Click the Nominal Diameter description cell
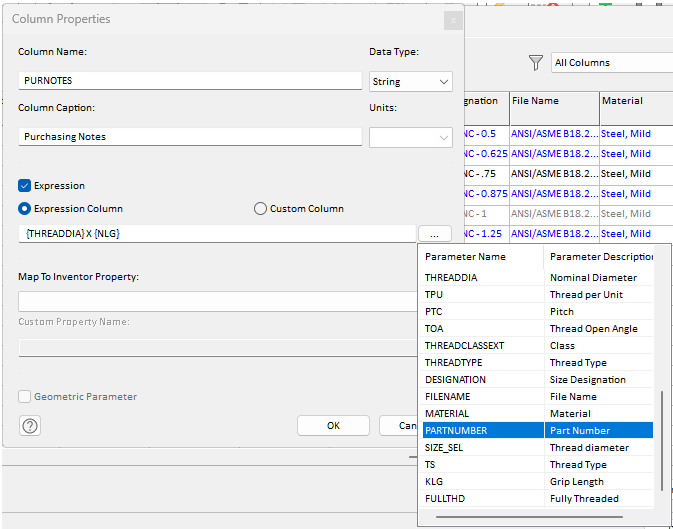Image resolution: width=673 pixels, height=529 pixels. point(599,278)
